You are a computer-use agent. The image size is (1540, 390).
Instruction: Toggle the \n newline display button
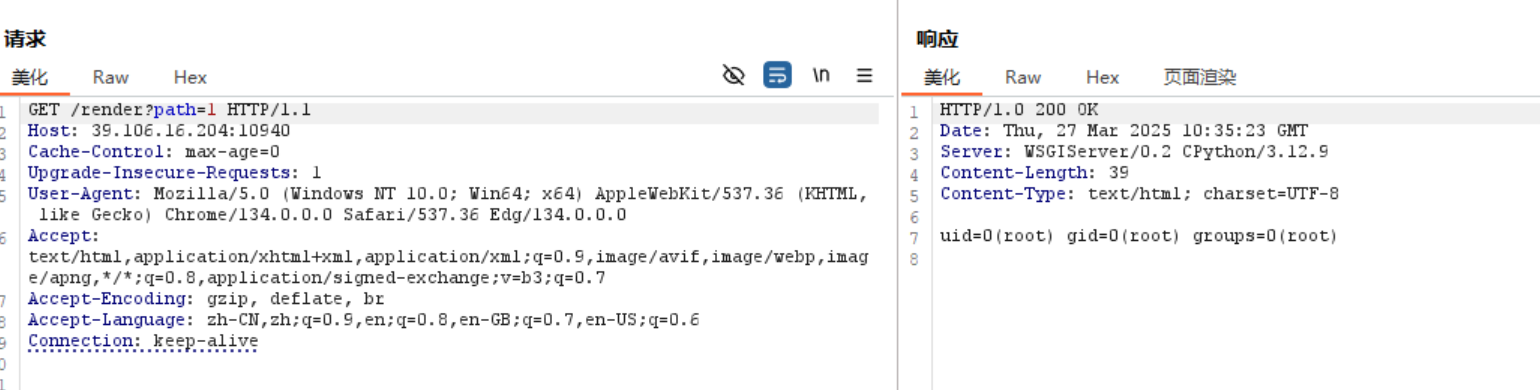click(821, 75)
